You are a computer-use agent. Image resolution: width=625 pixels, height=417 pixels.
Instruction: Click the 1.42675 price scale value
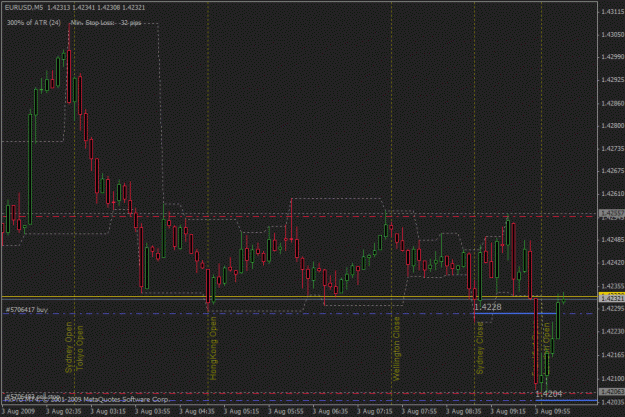pyautogui.click(x=613, y=171)
